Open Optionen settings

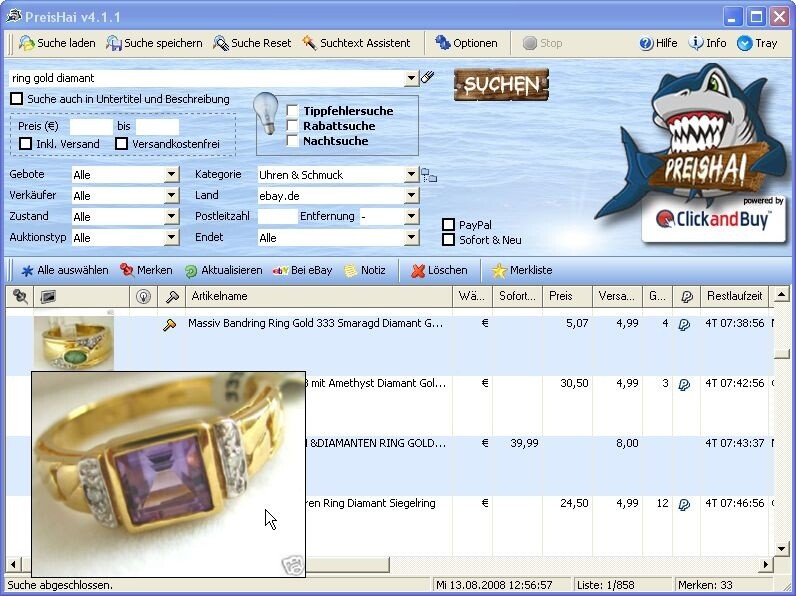pyautogui.click(x=466, y=43)
